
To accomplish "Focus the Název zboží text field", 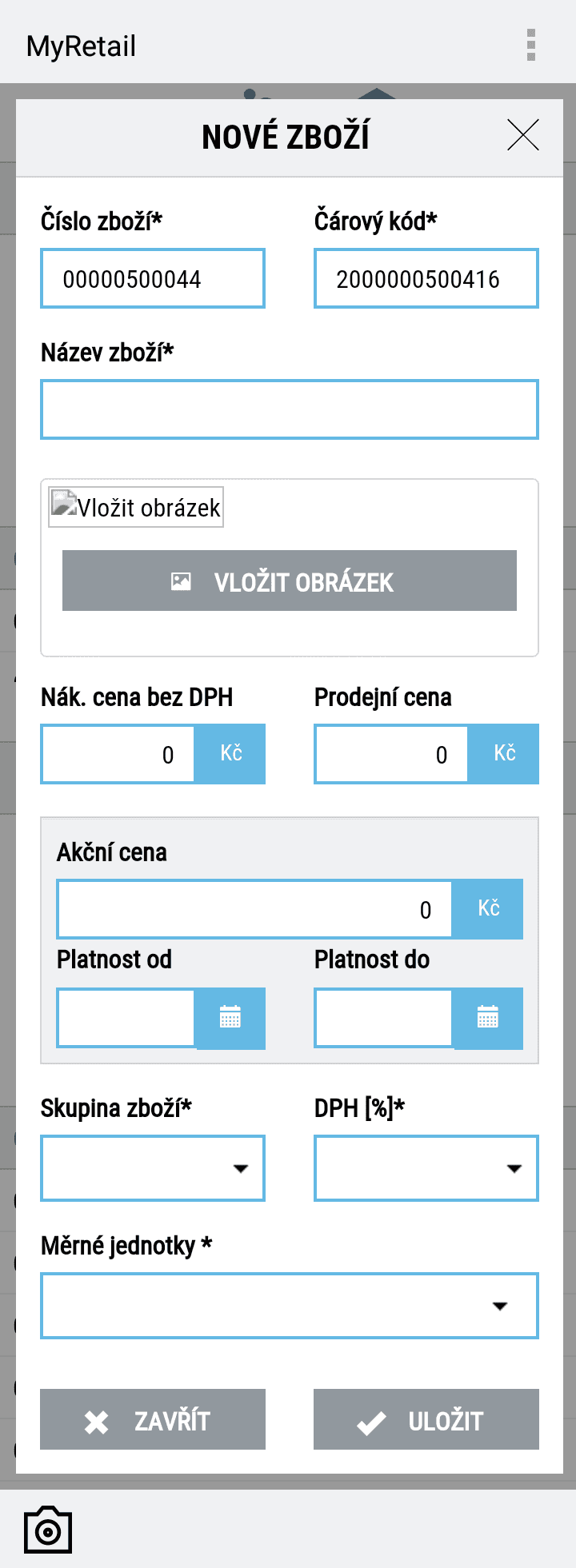I will tap(290, 409).
